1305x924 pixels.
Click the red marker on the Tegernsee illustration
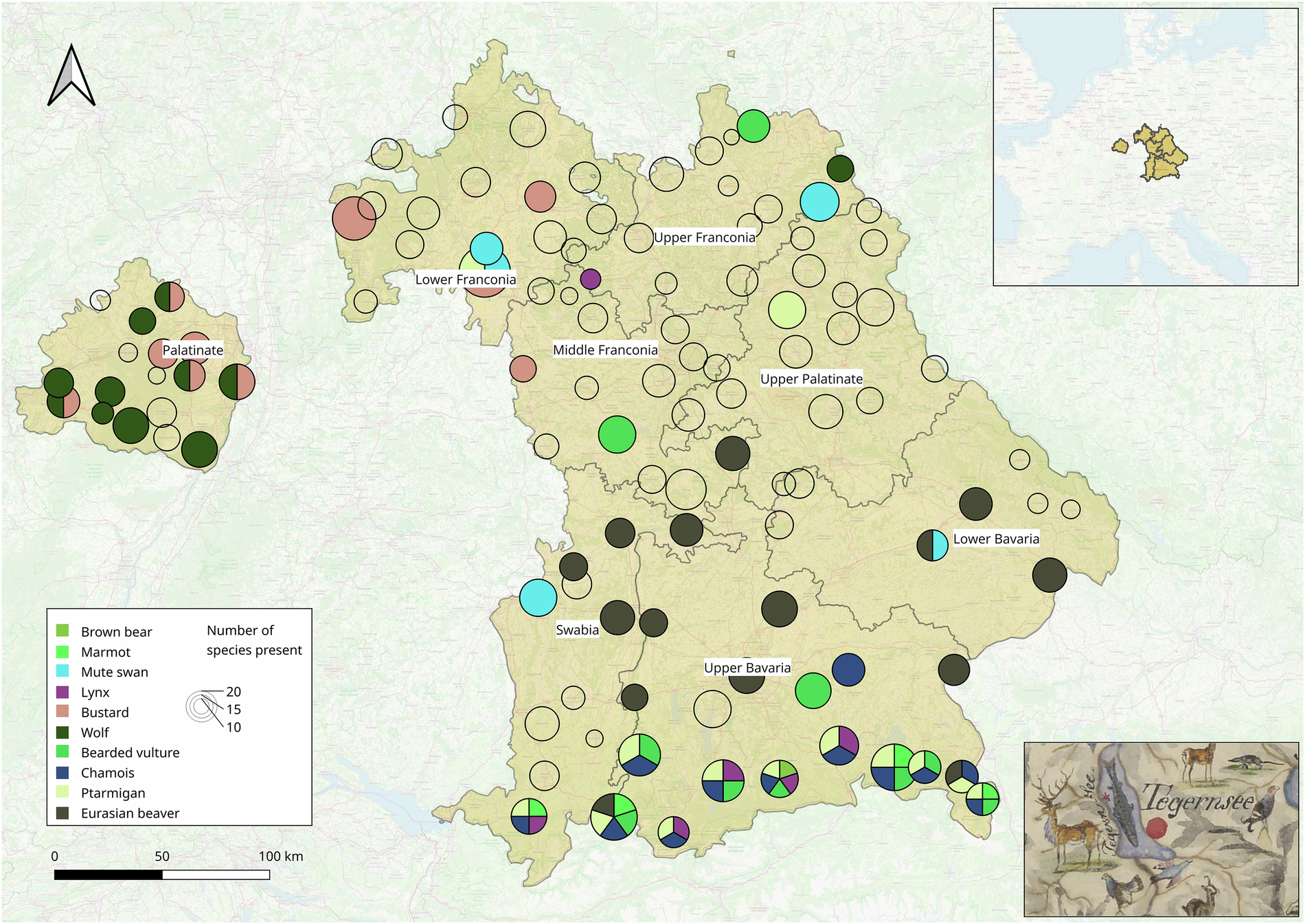[x=1157, y=827]
